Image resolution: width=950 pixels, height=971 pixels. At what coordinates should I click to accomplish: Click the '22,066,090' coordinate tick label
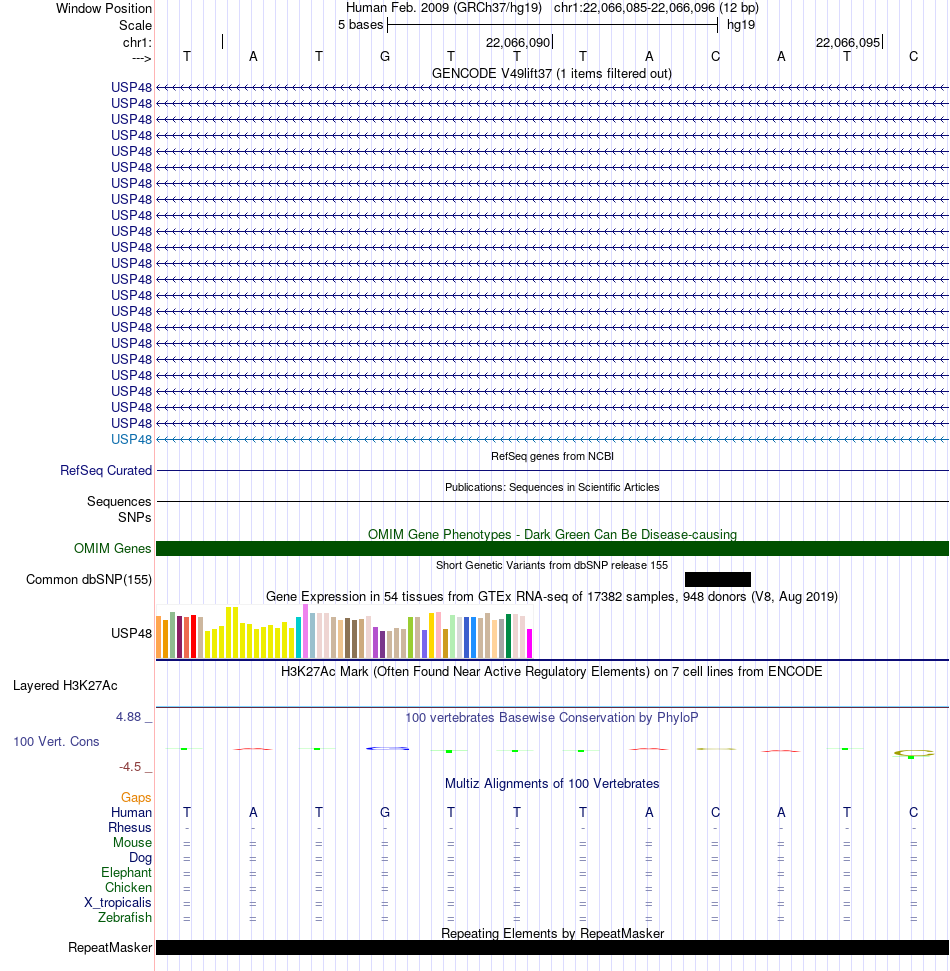pos(518,43)
